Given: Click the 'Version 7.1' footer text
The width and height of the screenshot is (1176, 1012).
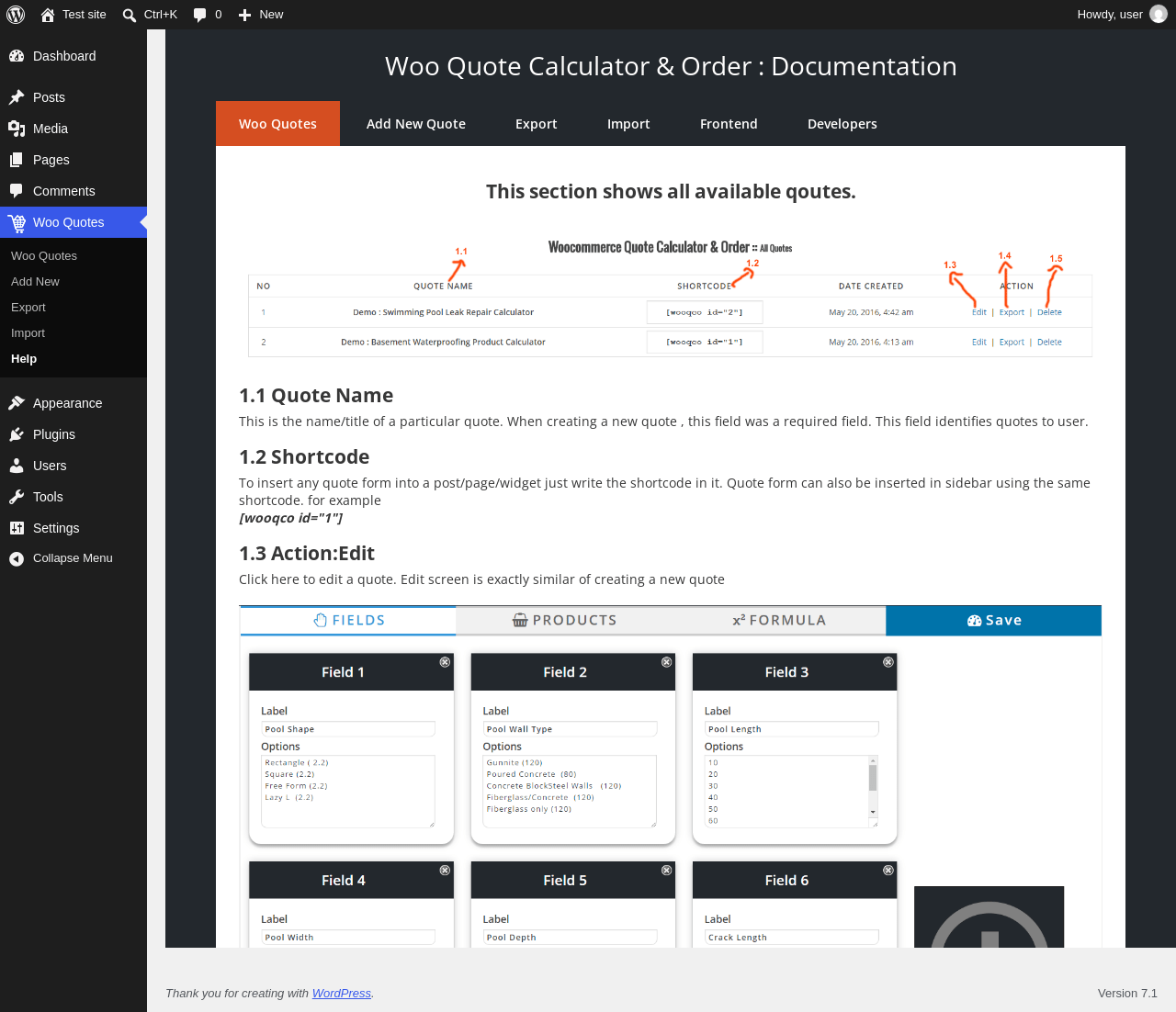Looking at the screenshot, I should click(x=1127, y=994).
